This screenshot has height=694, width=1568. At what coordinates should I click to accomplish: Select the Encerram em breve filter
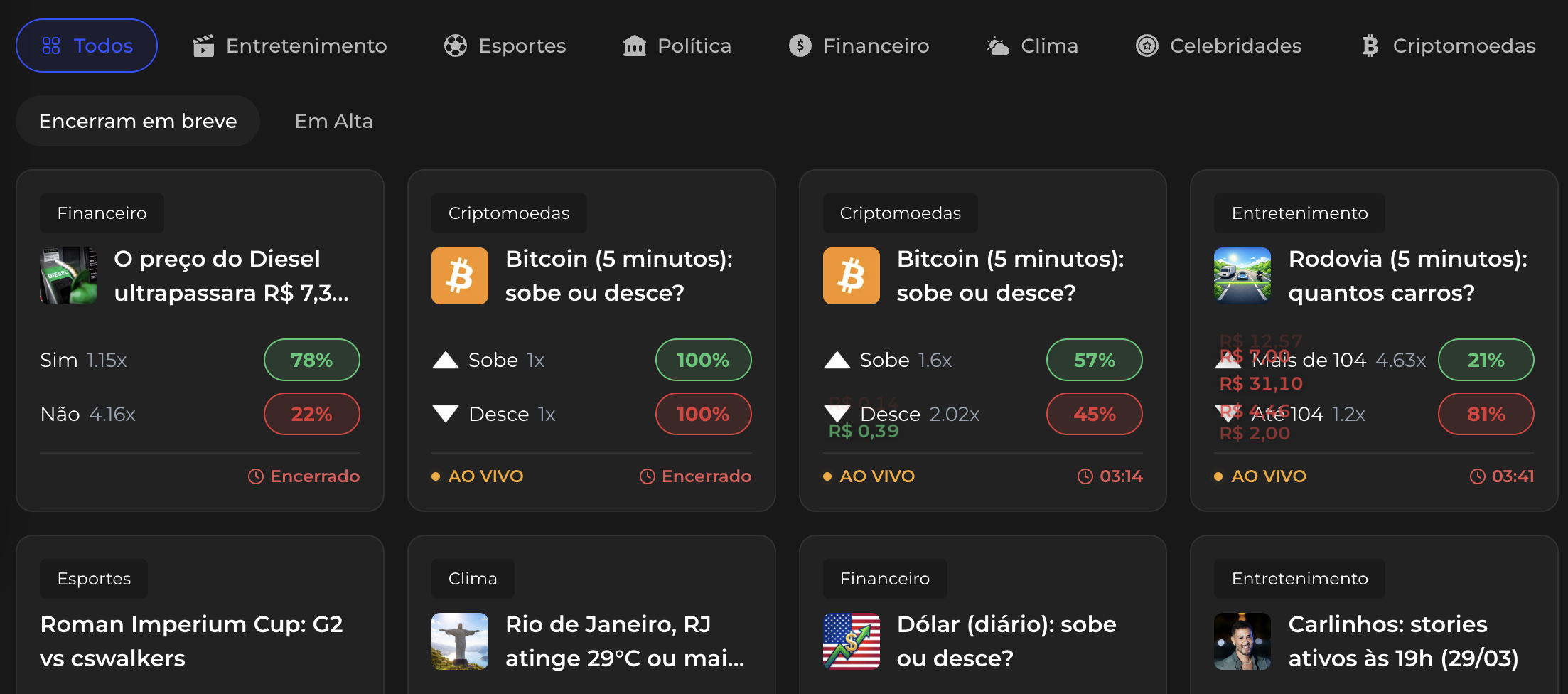[138, 120]
